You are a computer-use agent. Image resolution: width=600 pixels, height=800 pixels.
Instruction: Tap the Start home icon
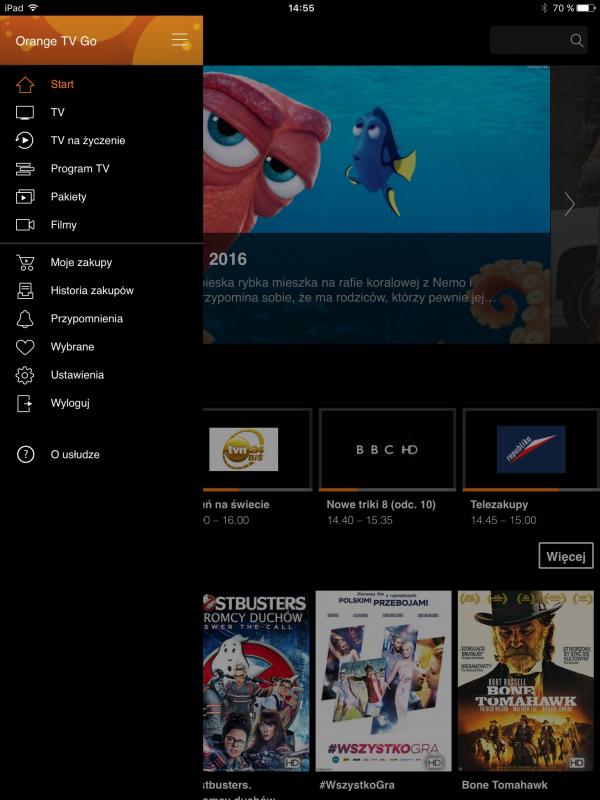pos(25,84)
